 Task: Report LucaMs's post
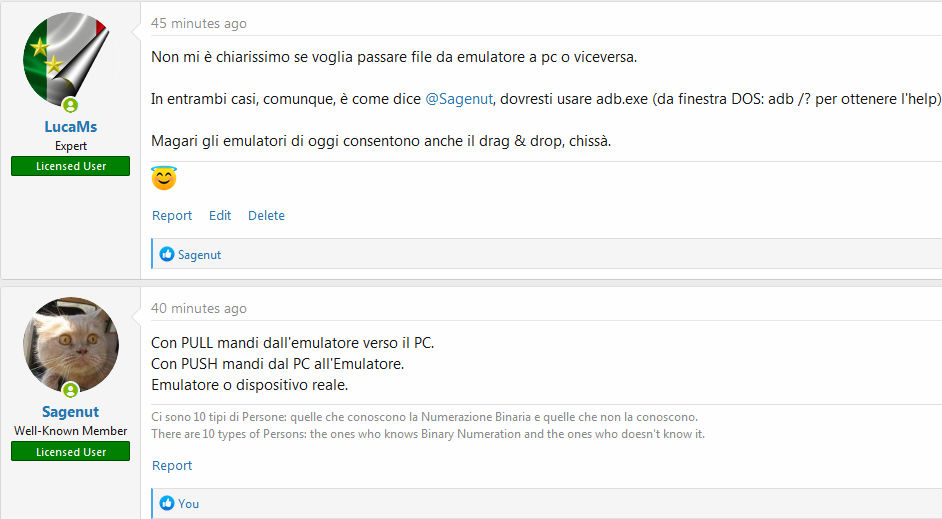172,216
